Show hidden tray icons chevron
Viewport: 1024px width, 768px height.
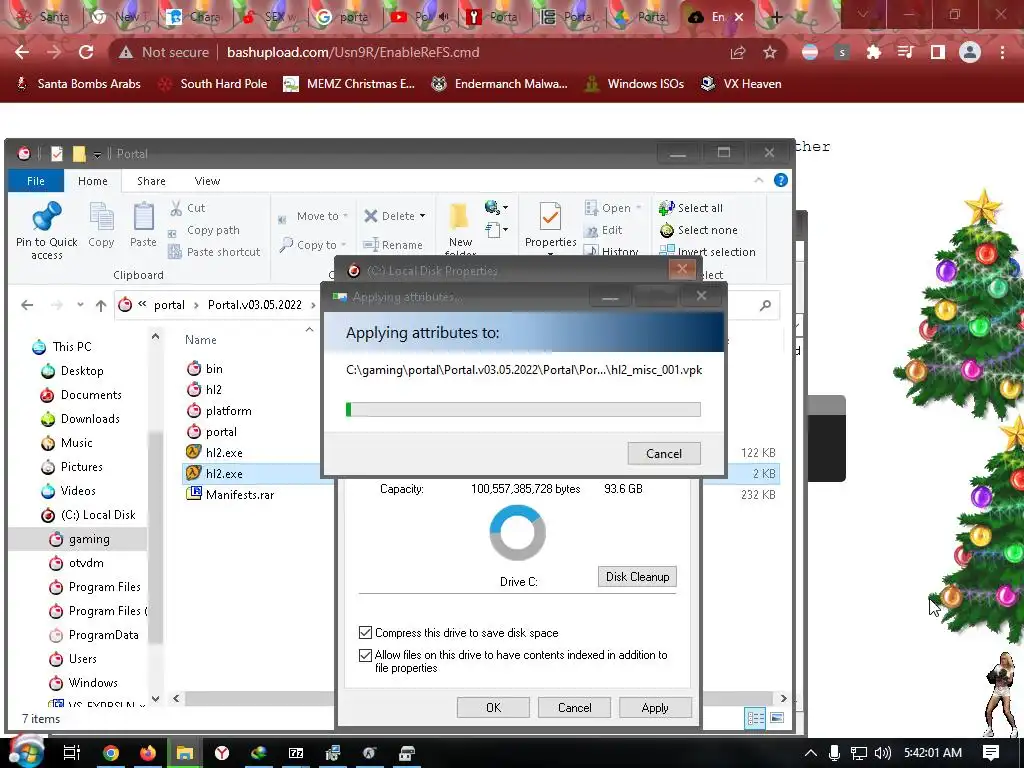point(810,753)
